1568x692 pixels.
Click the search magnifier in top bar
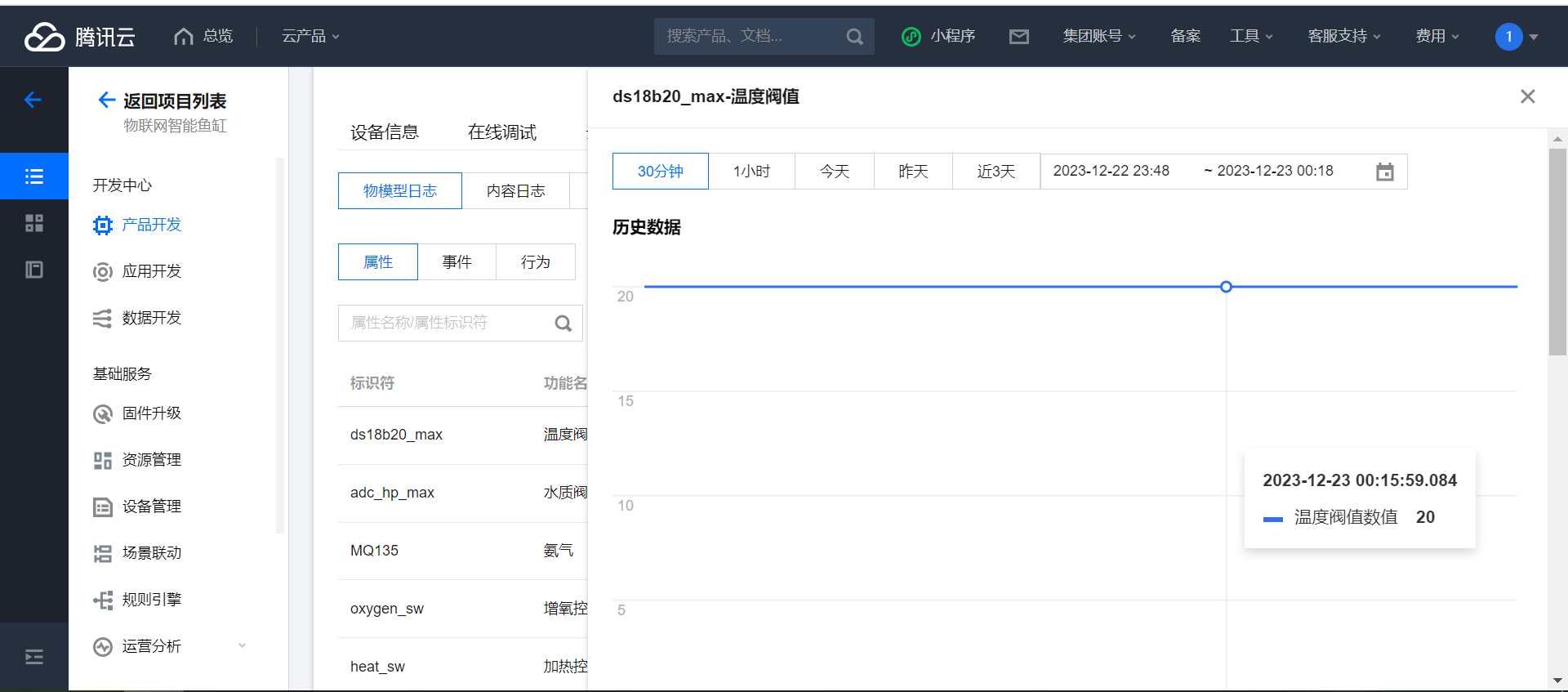854,36
